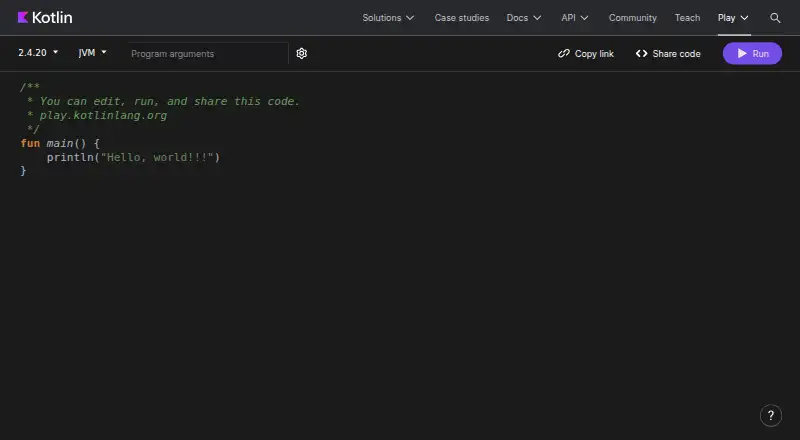Go to Case studies page
This screenshot has width=800, height=440.
point(462,18)
